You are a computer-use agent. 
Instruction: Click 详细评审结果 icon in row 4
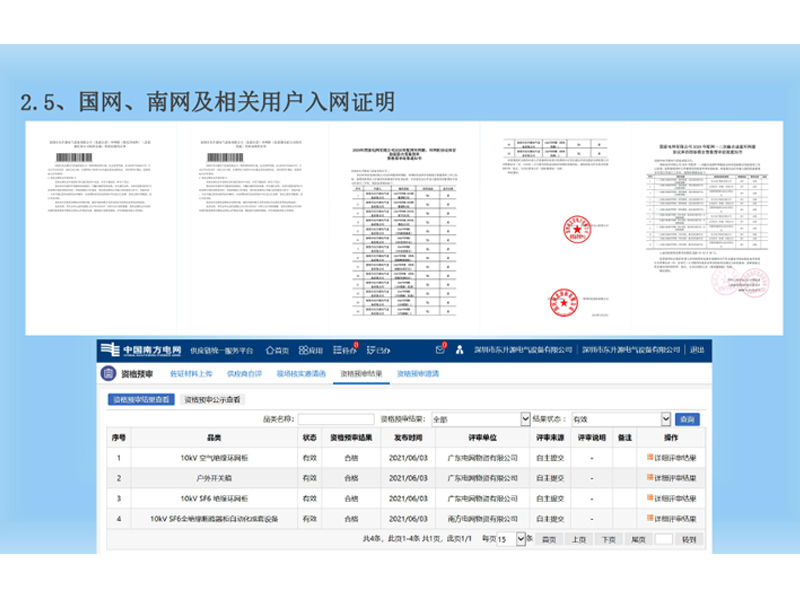tap(650, 518)
